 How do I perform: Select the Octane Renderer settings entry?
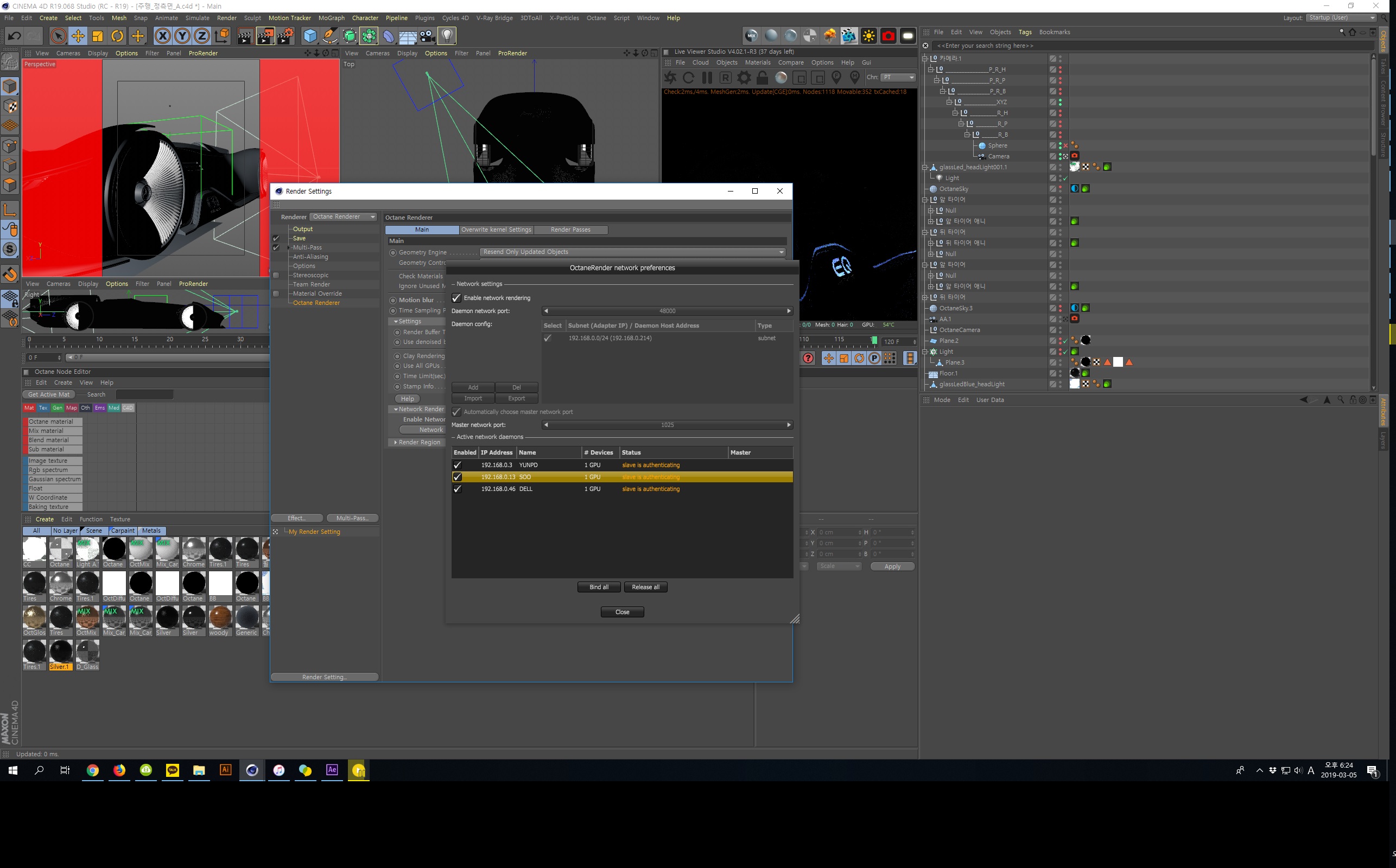pos(316,303)
